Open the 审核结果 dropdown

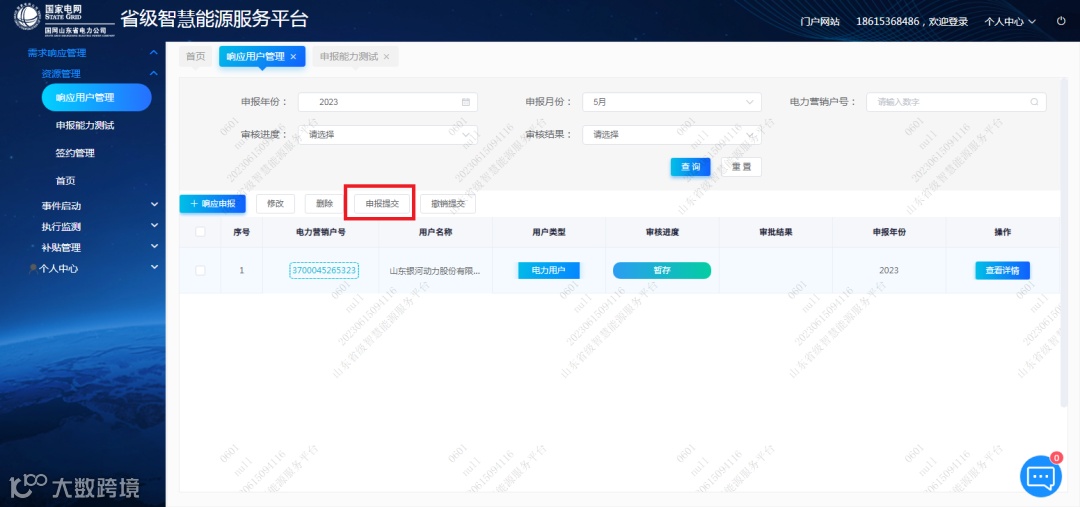click(672, 135)
